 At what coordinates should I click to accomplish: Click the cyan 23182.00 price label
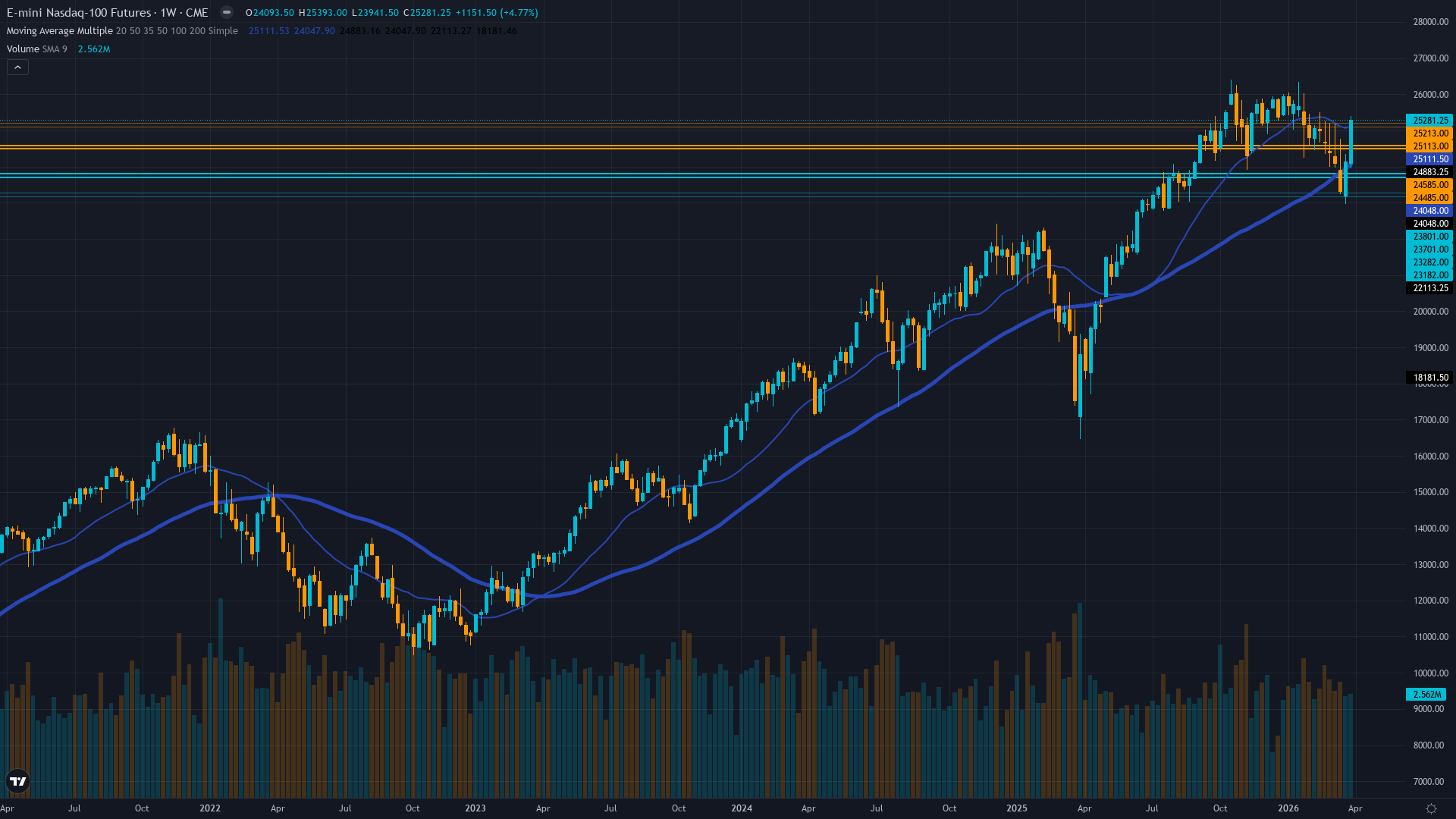[x=1429, y=275]
